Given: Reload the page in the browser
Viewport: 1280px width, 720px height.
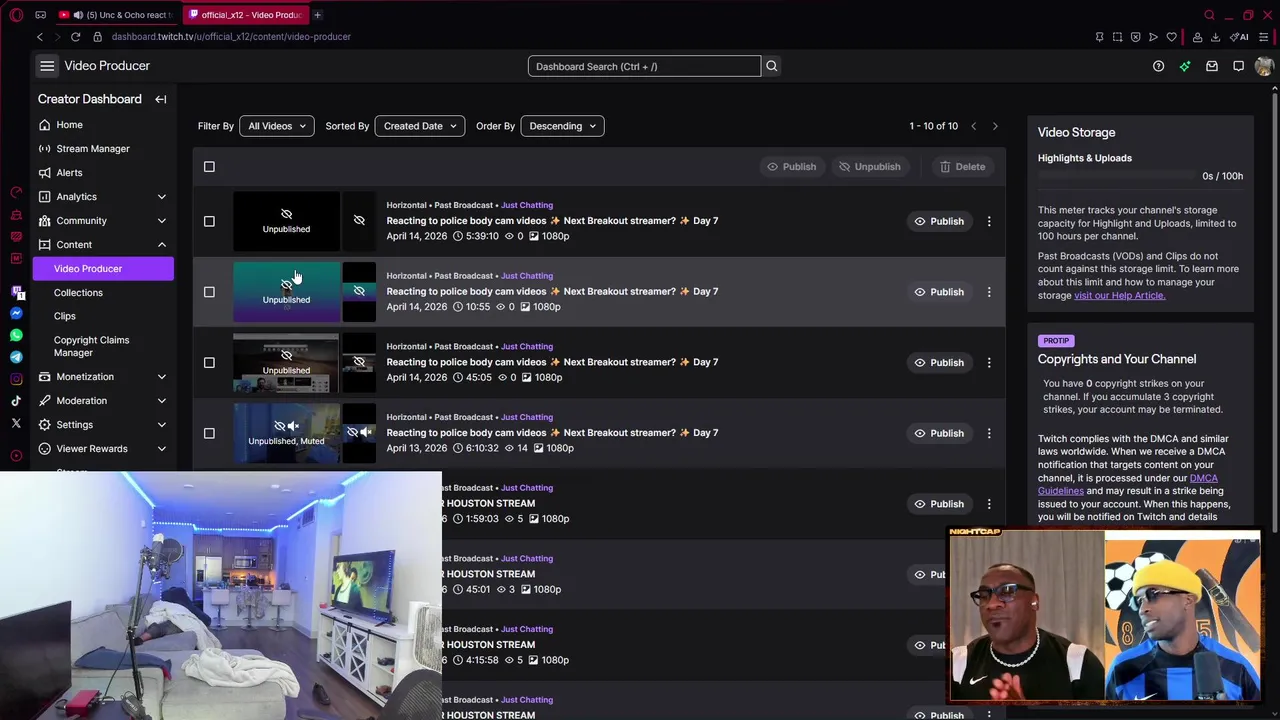Looking at the screenshot, I should [75, 37].
